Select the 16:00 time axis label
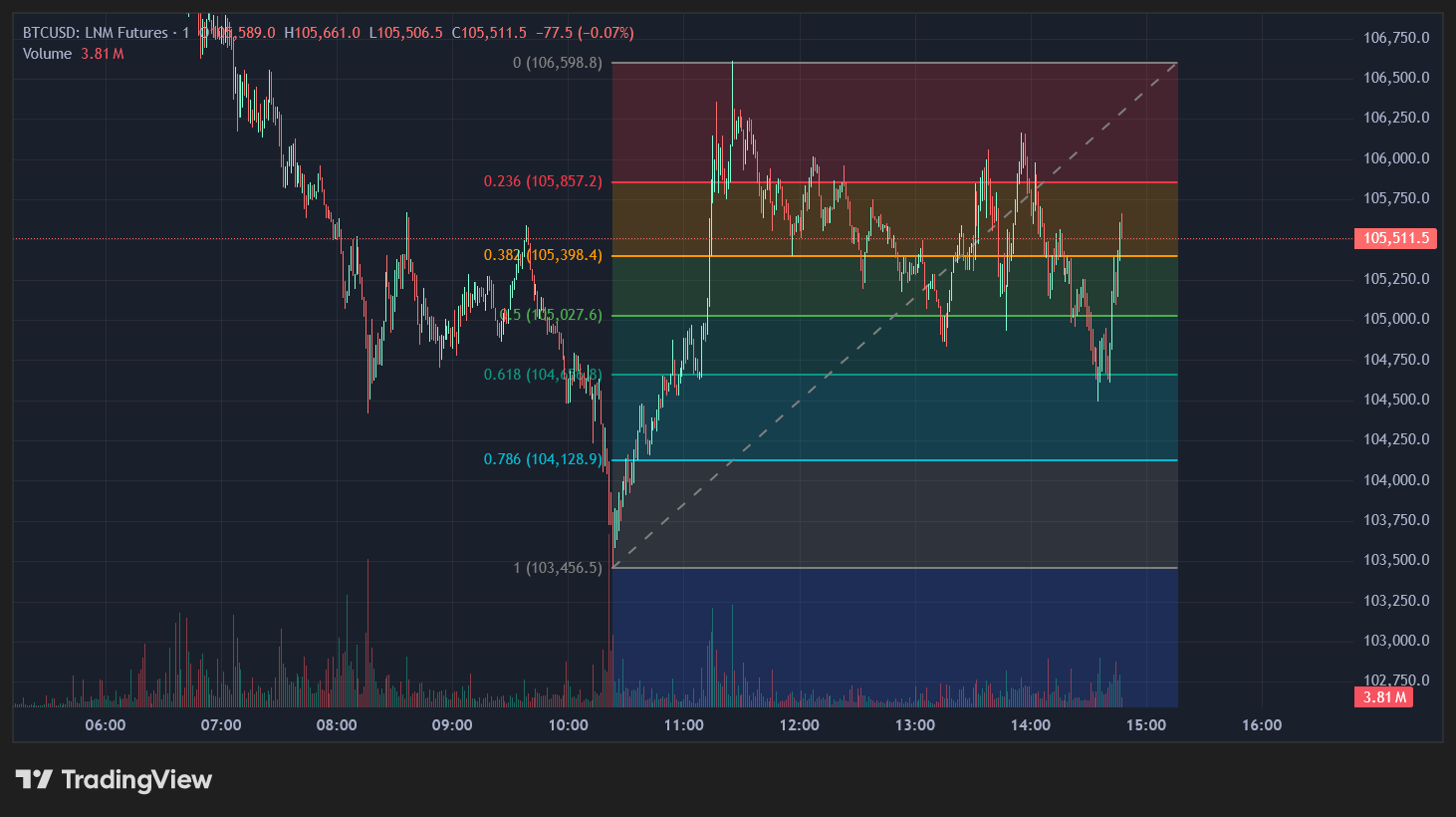Image resolution: width=1456 pixels, height=817 pixels. tap(1261, 725)
